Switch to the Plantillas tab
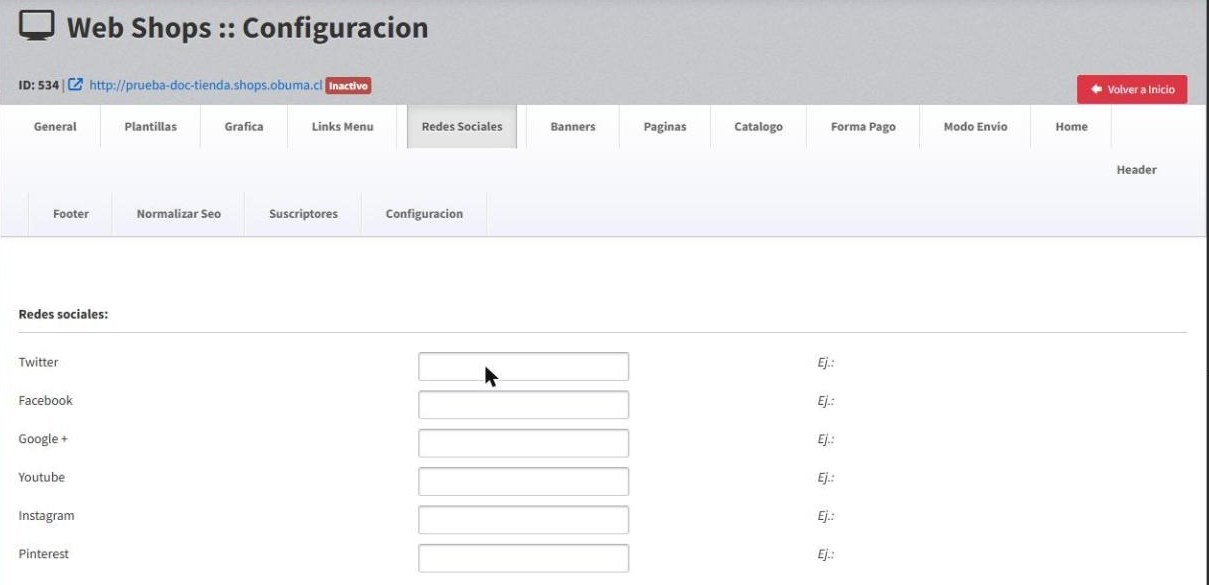1209x585 pixels. coord(150,127)
